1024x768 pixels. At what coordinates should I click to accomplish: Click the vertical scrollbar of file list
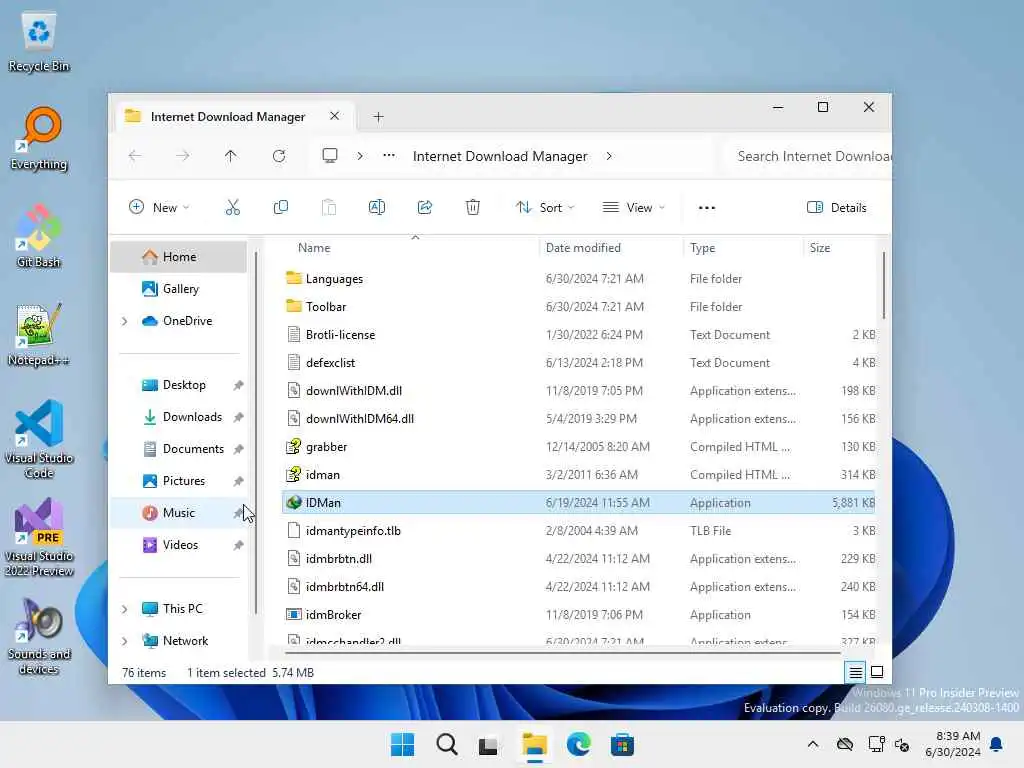coord(884,285)
